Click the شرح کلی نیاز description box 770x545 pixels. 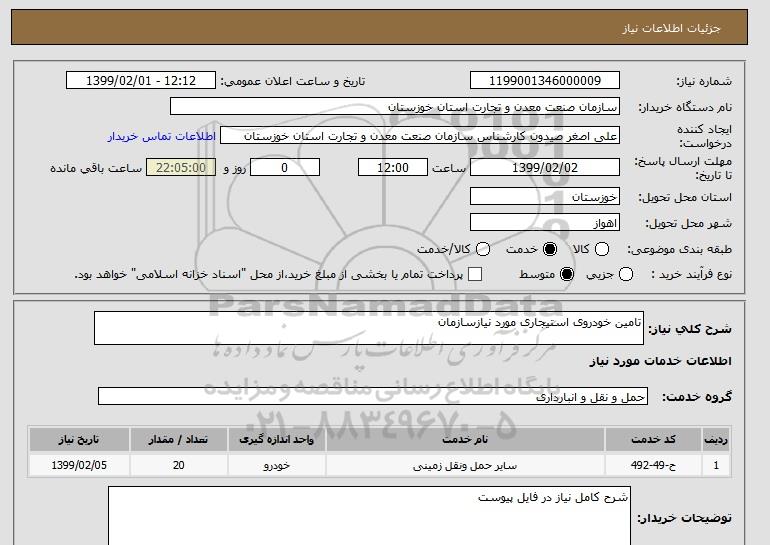[x=369, y=328]
